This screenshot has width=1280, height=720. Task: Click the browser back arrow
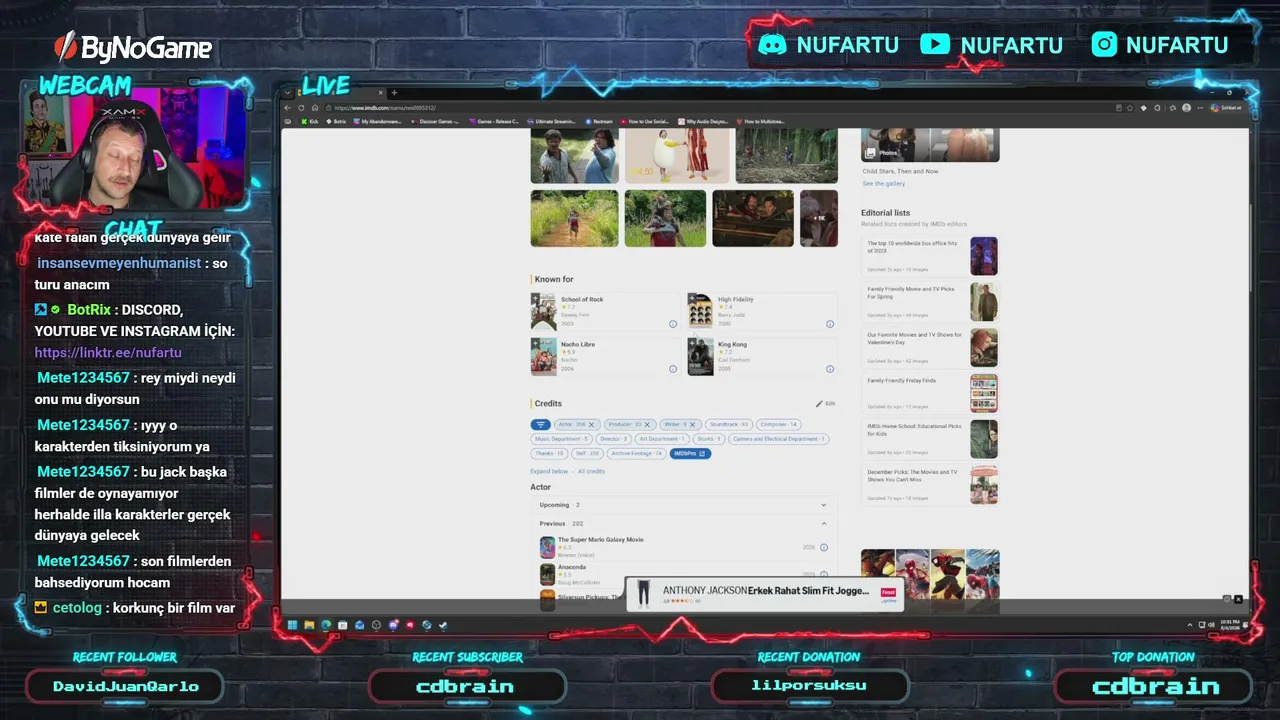pos(288,108)
